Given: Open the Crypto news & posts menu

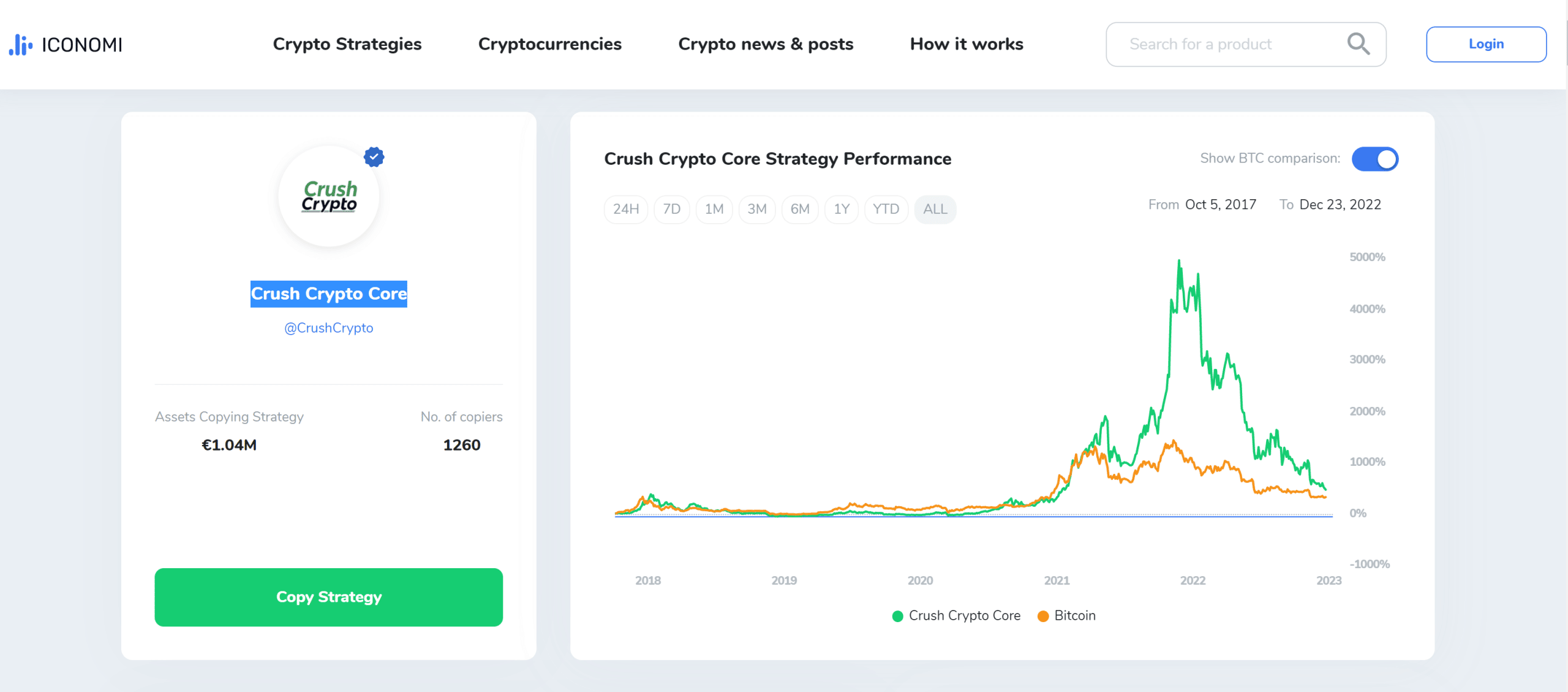Looking at the screenshot, I should (x=765, y=44).
